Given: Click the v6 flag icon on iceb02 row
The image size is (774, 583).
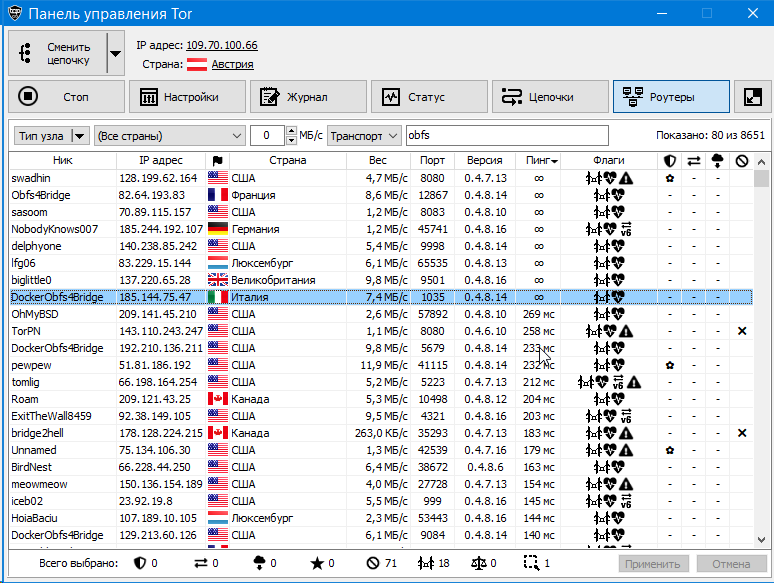Looking at the screenshot, I should tap(626, 501).
